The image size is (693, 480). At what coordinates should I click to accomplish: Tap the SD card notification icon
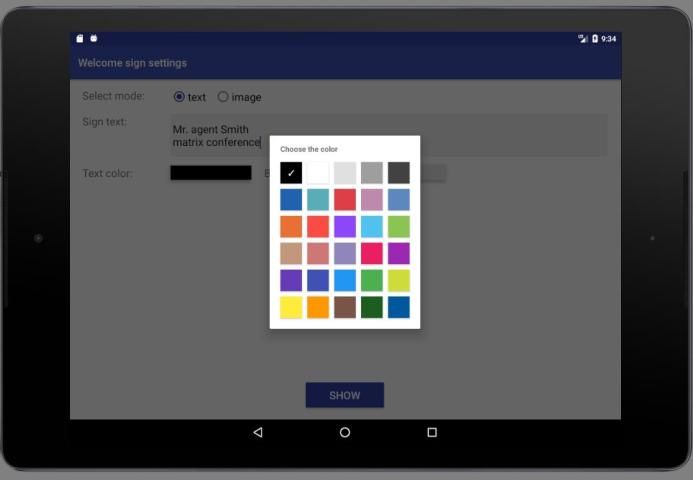[80, 39]
